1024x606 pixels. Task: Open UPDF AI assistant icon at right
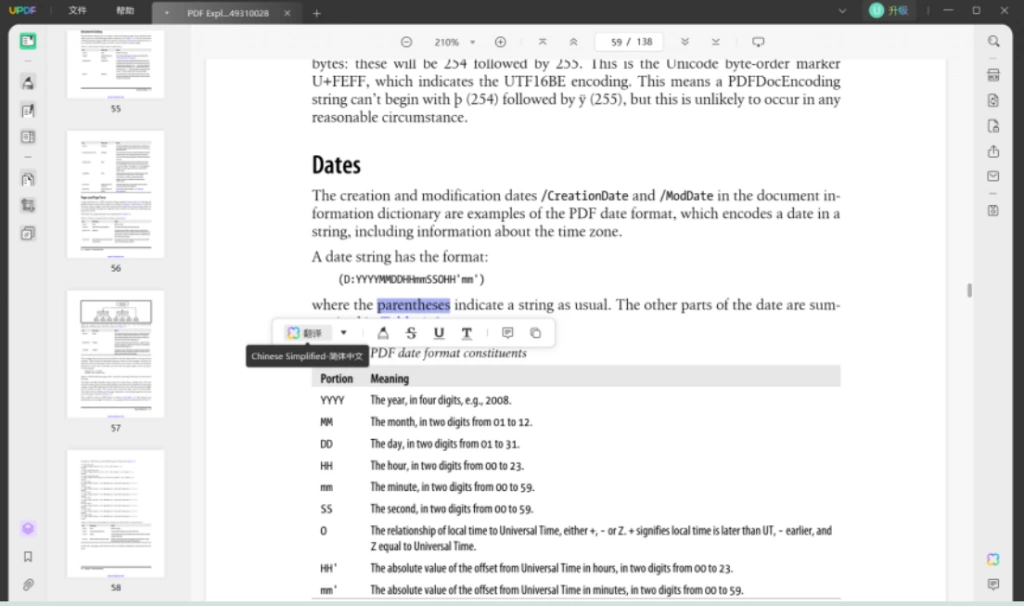coord(993,560)
